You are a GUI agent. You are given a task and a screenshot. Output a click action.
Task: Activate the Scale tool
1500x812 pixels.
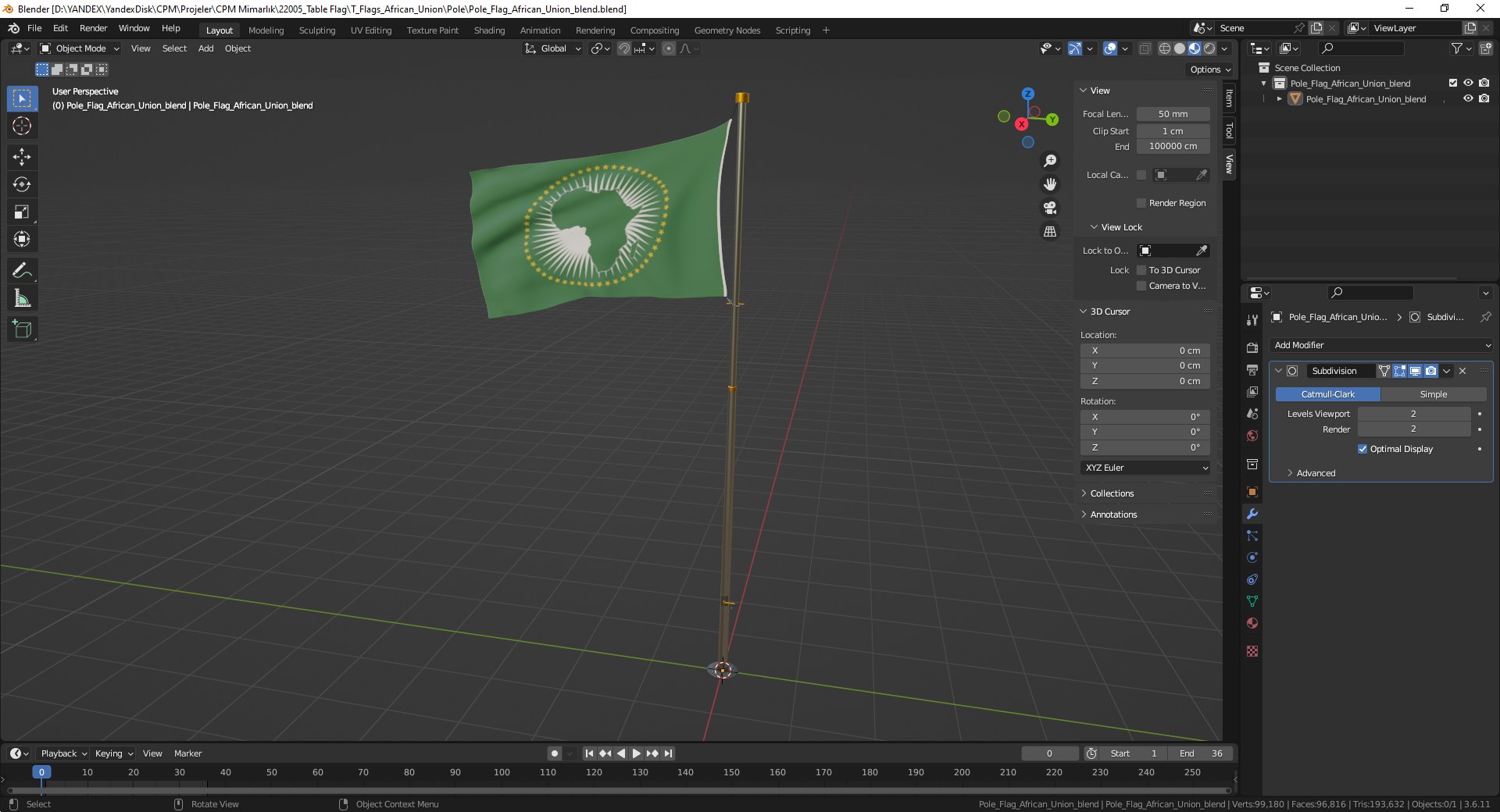22,212
